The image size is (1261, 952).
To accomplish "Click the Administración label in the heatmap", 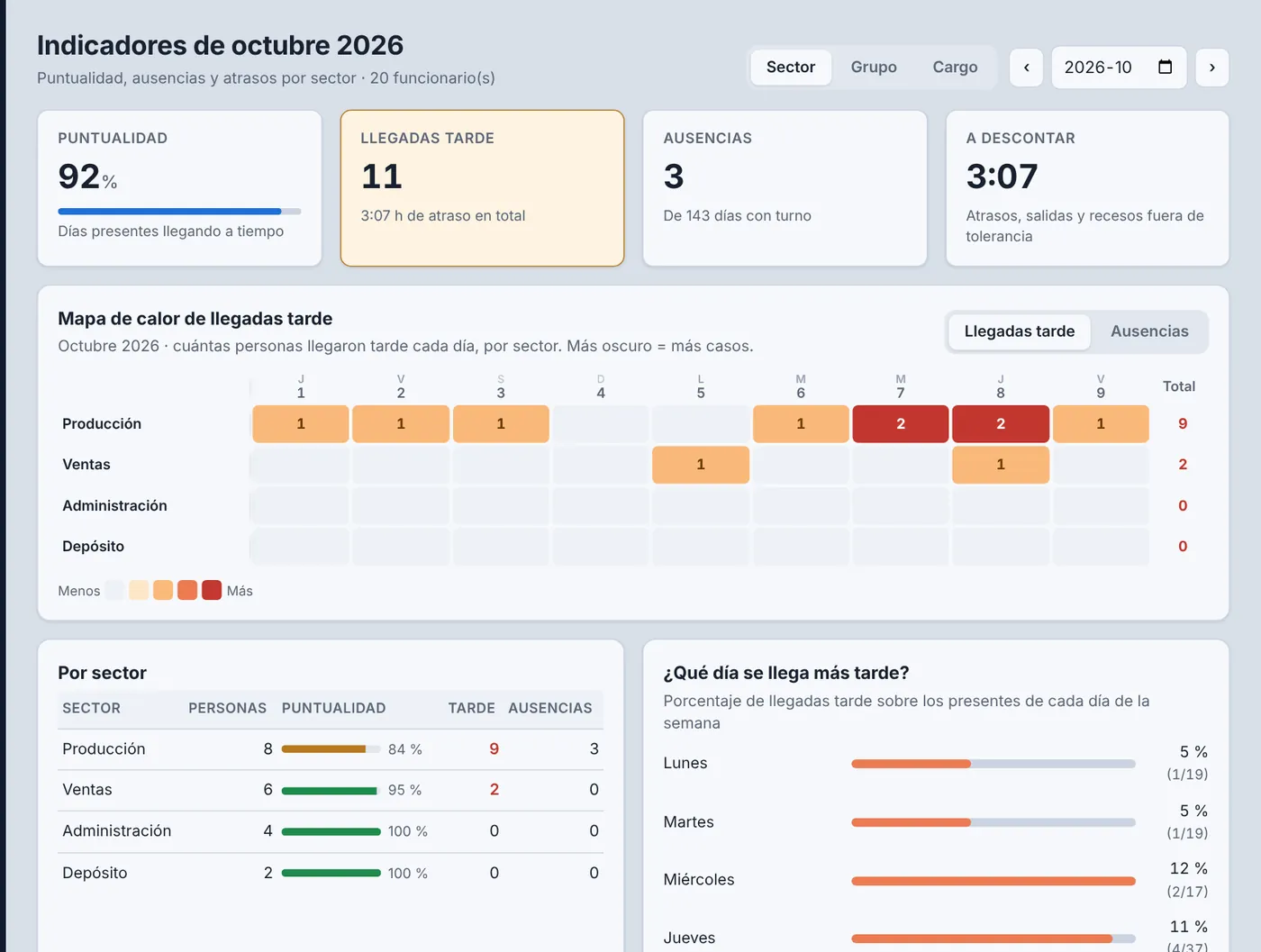I will (x=114, y=506).
